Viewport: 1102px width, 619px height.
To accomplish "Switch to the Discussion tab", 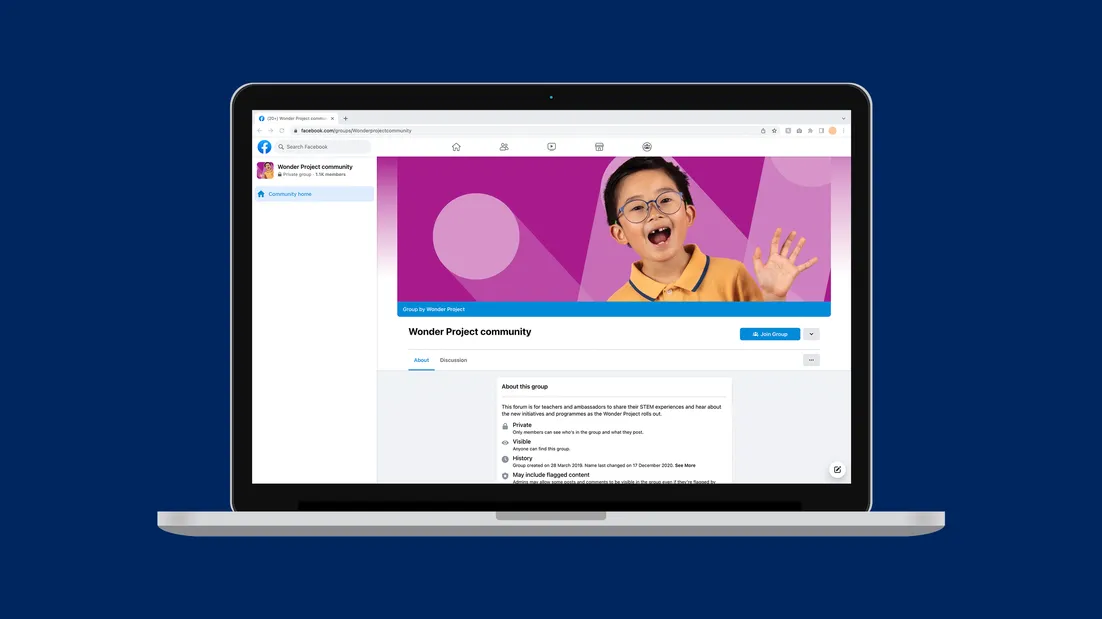I will [x=453, y=360].
